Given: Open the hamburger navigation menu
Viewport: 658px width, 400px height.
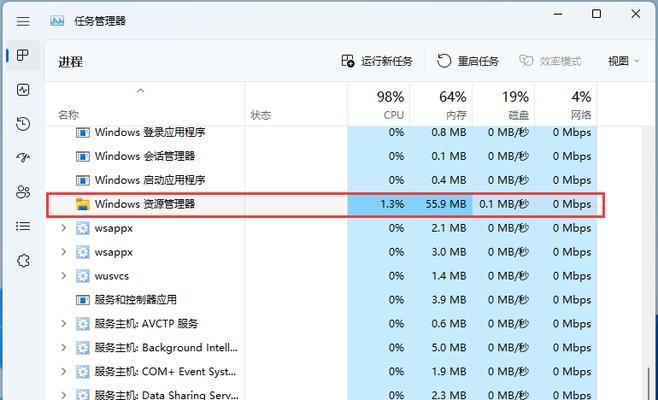Looking at the screenshot, I should point(23,21).
